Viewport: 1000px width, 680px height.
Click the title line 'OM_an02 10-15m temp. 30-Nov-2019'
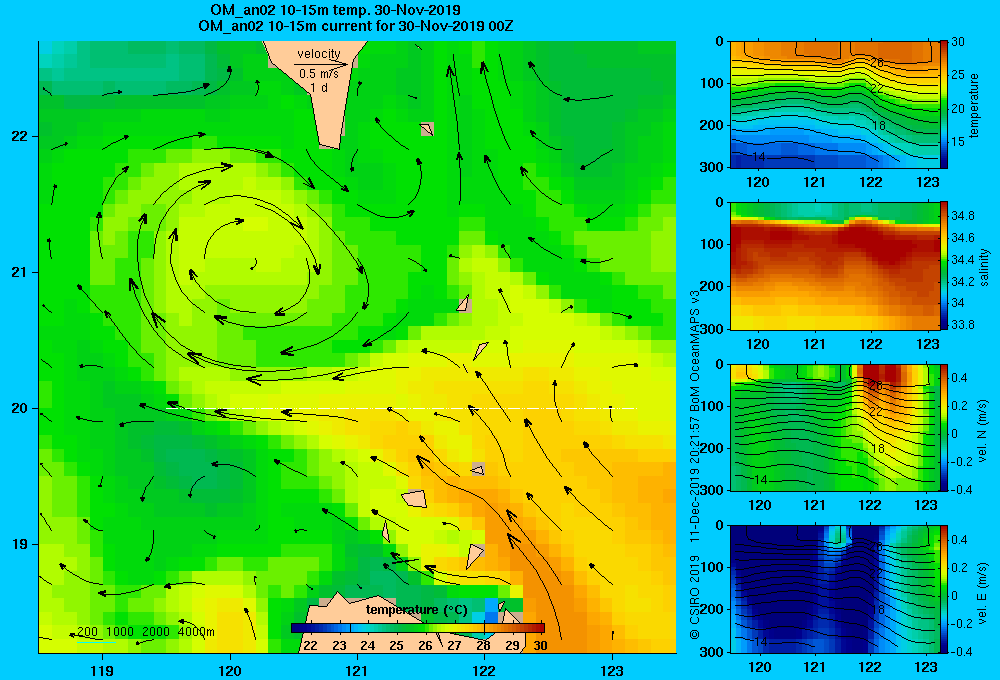coord(335,10)
